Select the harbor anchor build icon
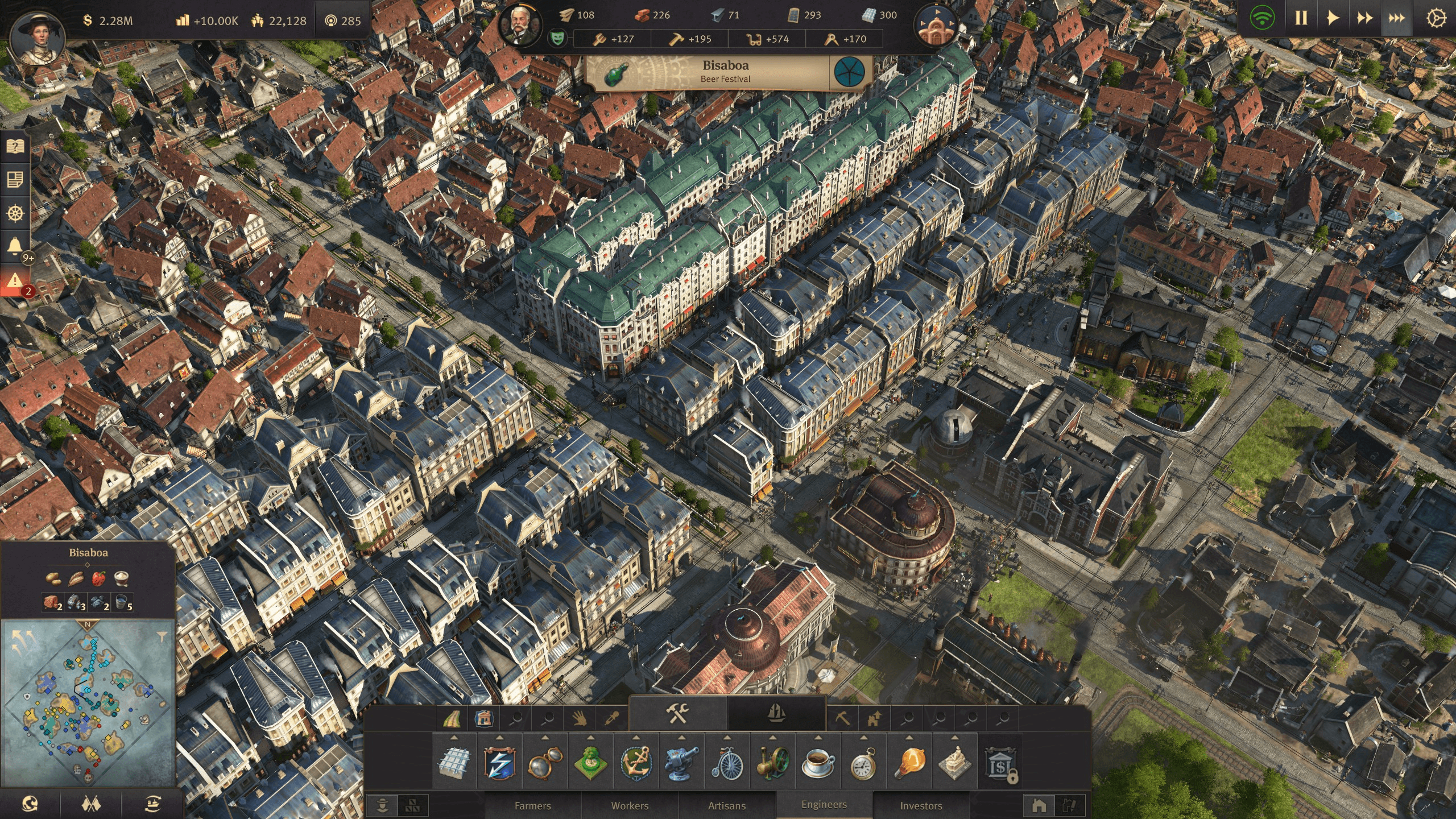 point(636,763)
